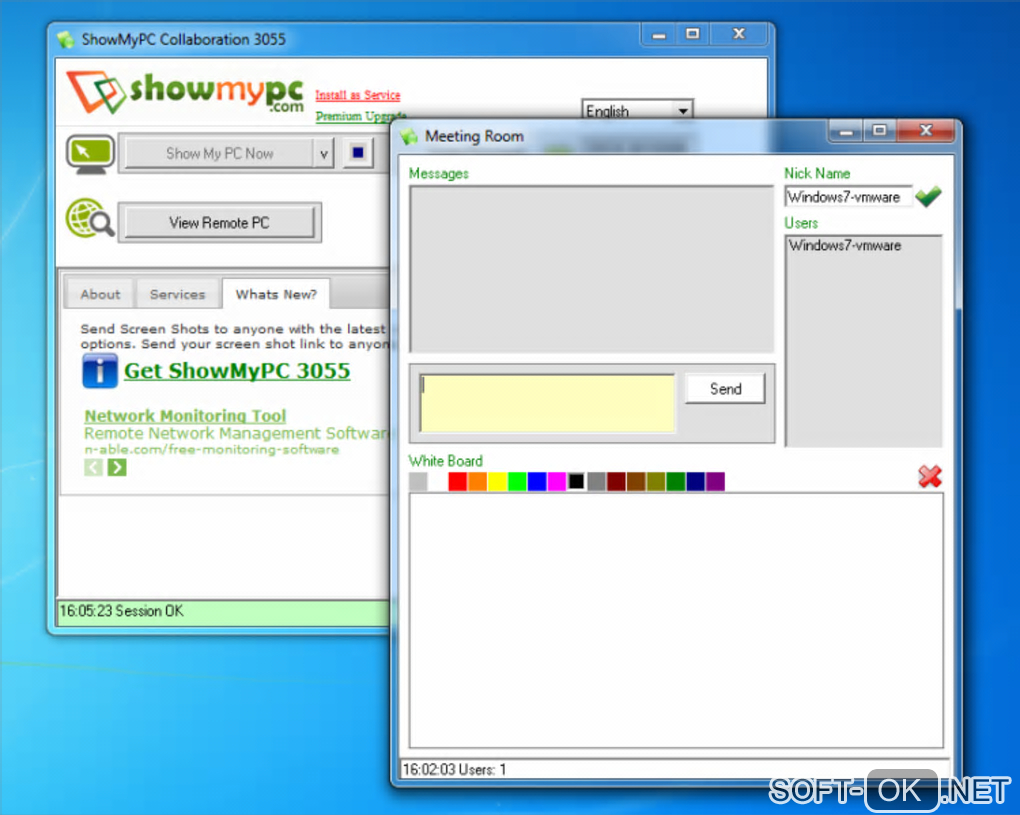
Task: Expand the Show My PC Now dropdown arrow
Action: tap(323, 154)
